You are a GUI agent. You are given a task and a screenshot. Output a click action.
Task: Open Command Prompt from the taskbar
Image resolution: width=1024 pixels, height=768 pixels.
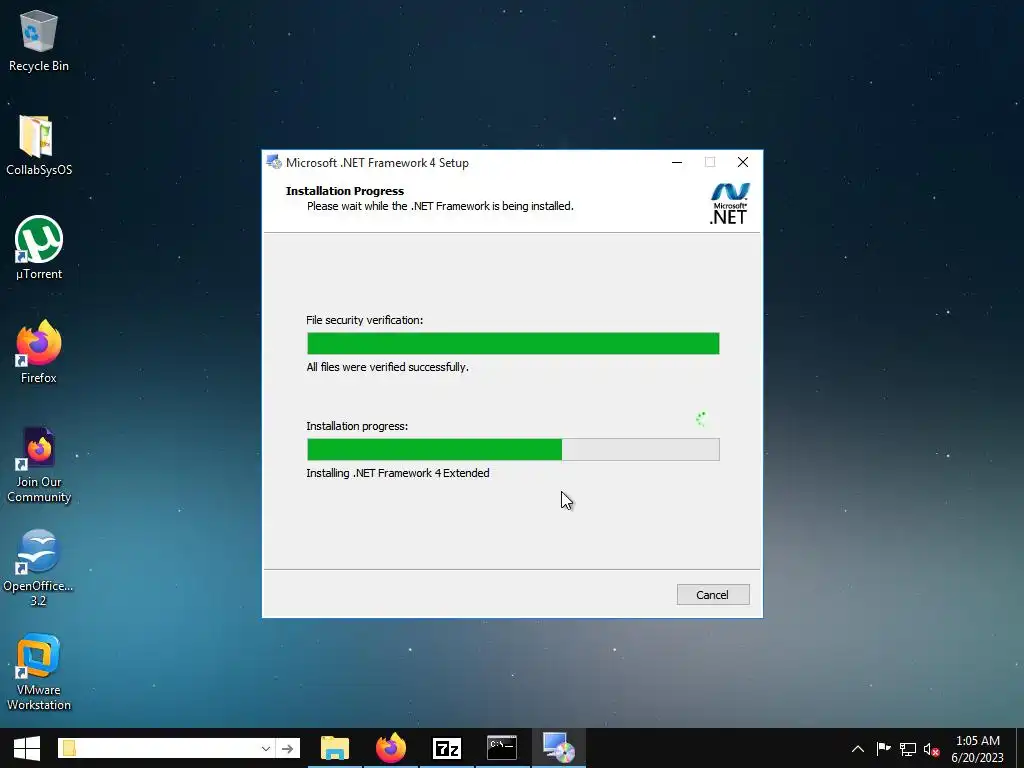502,748
